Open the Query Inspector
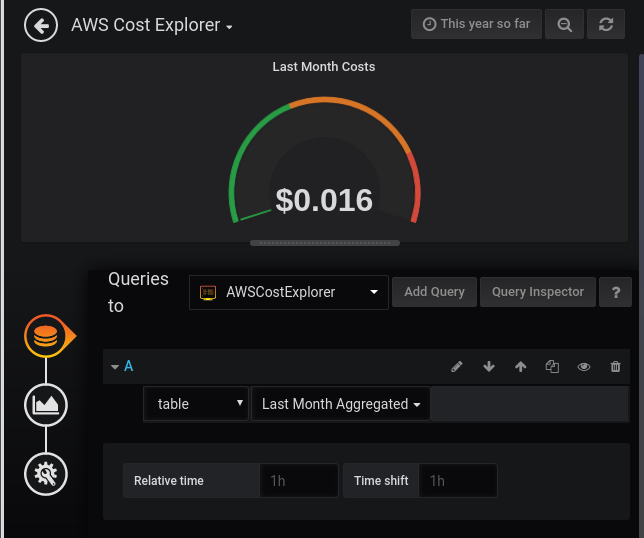The height and width of the screenshot is (538, 644). tap(538, 292)
